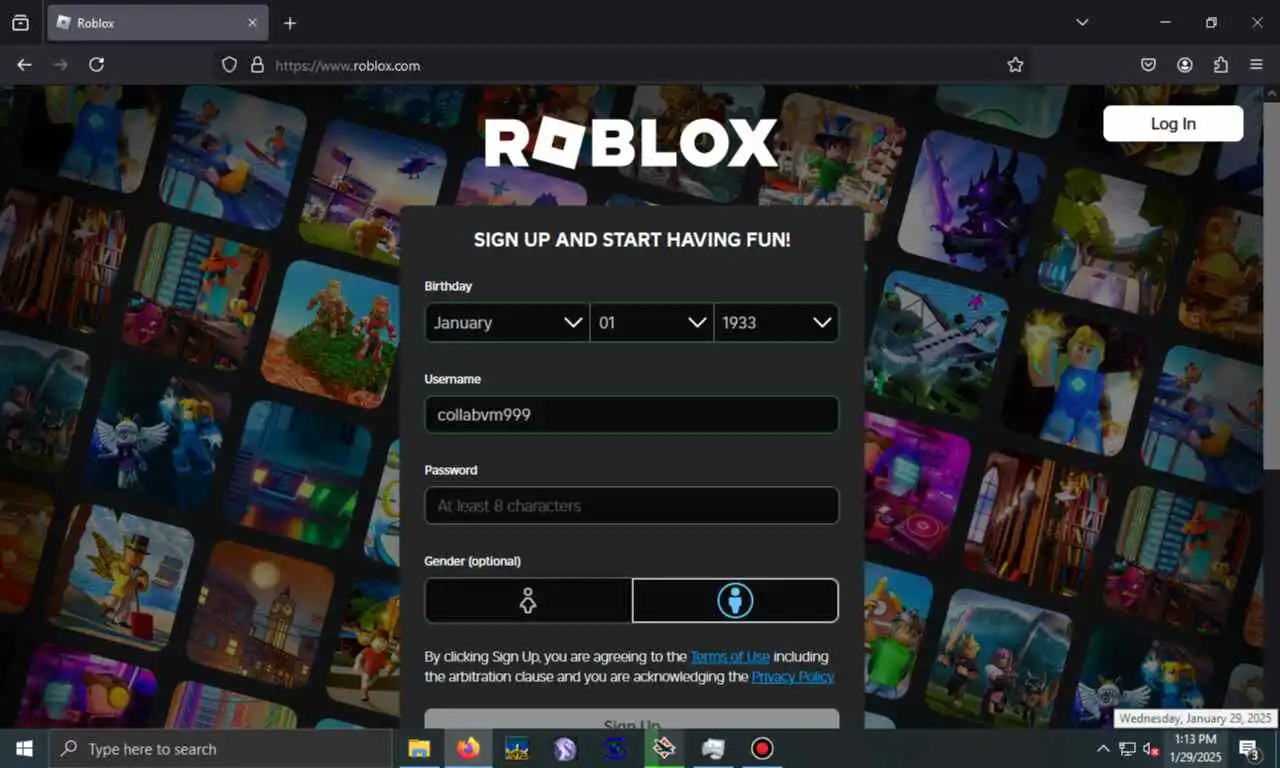Click the Username field containing collabvm999

(x=632, y=414)
